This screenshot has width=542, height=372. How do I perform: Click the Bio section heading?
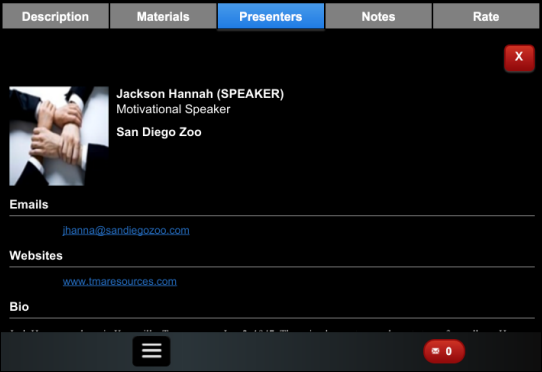click(x=19, y=307)
